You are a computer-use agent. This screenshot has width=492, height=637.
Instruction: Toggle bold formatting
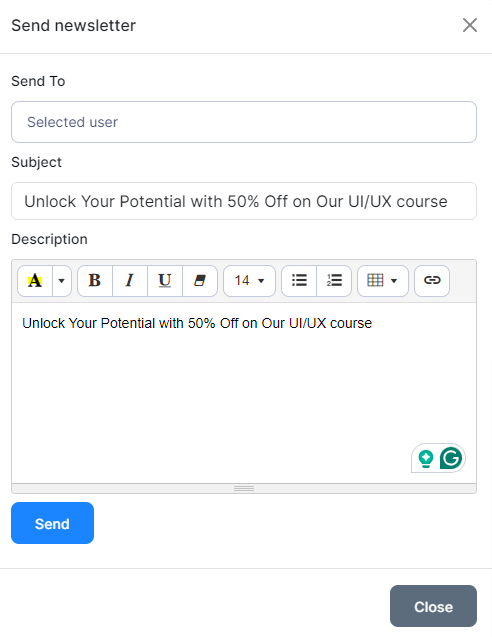(95, 281)
